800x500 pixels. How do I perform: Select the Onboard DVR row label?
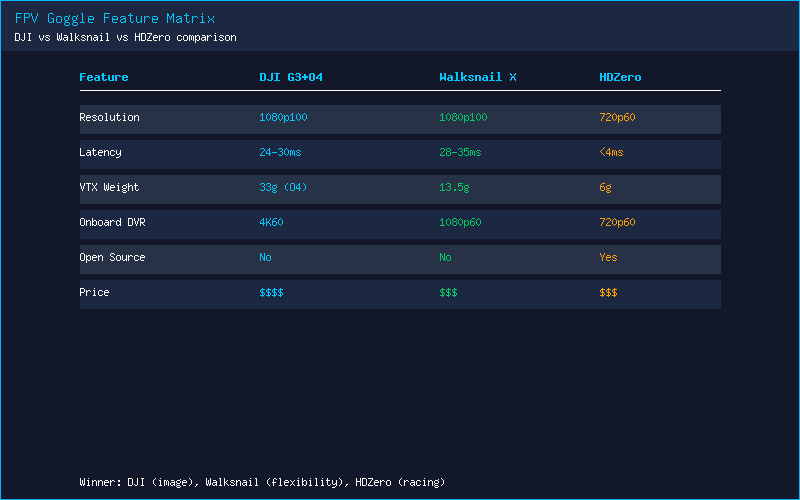coord(112,222)
